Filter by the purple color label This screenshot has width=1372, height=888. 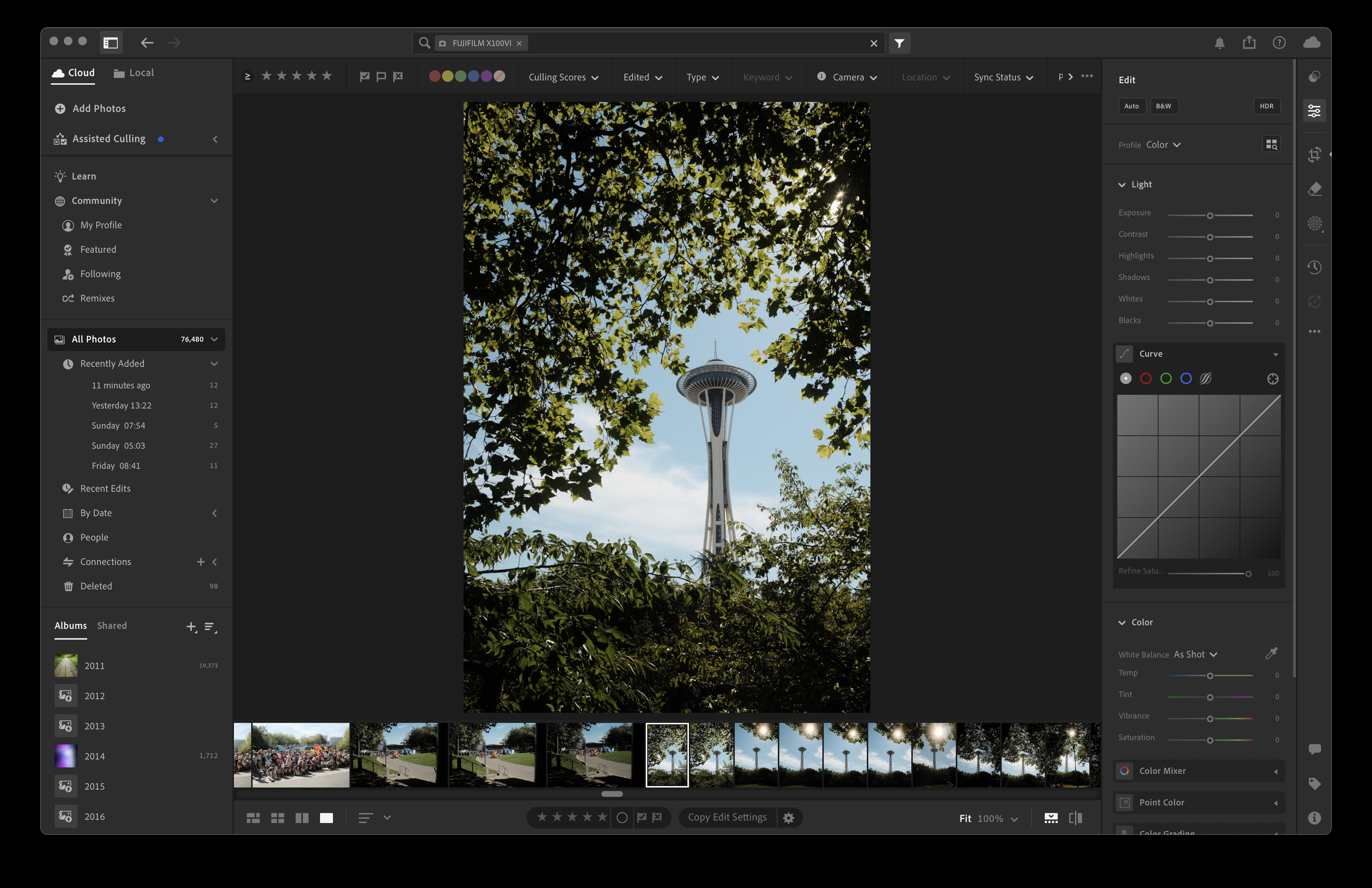click(487, 75)
